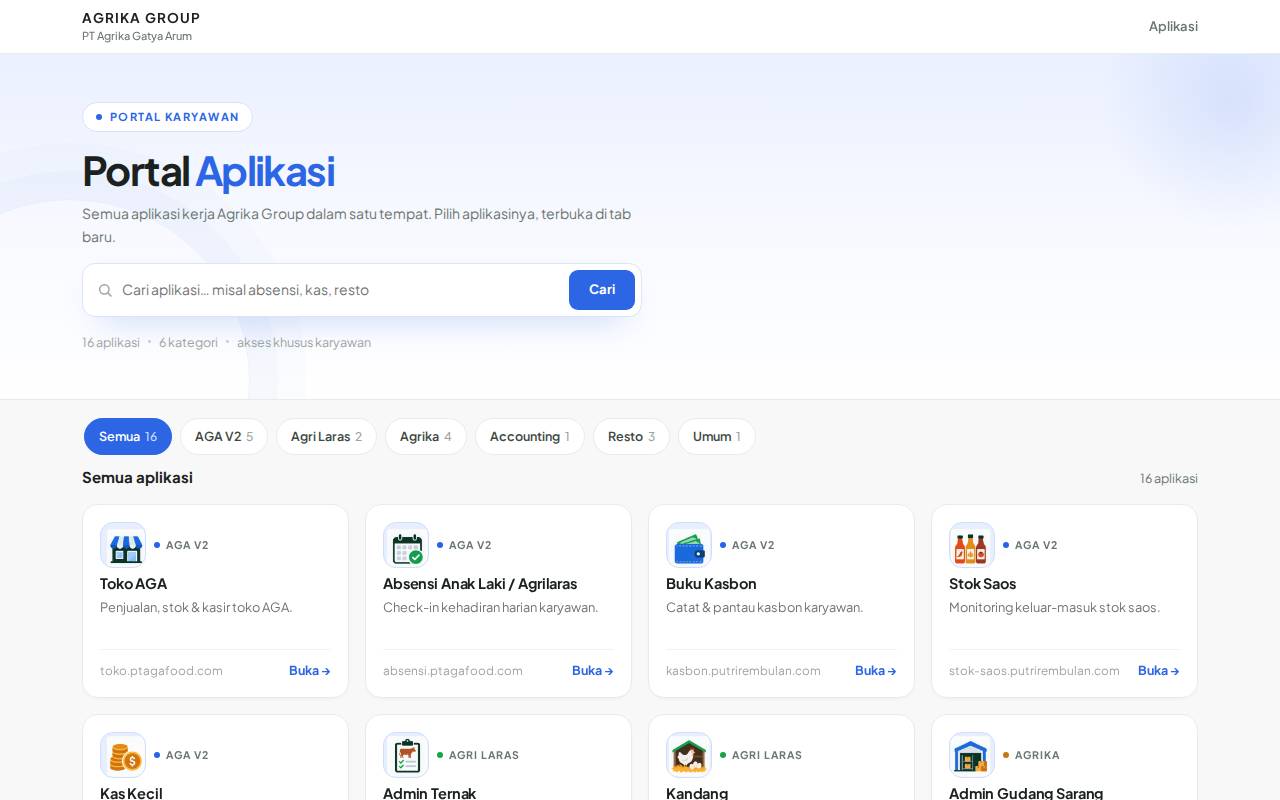1280x800 pixels.
Task: Click the search magnifier icon
Action: (x=105, y=290)
